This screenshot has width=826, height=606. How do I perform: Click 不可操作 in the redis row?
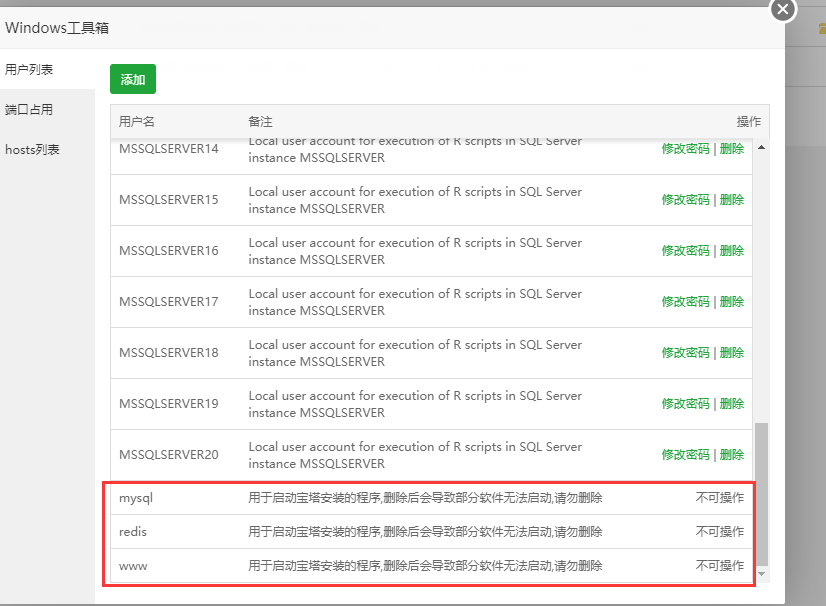coord(720,532)
